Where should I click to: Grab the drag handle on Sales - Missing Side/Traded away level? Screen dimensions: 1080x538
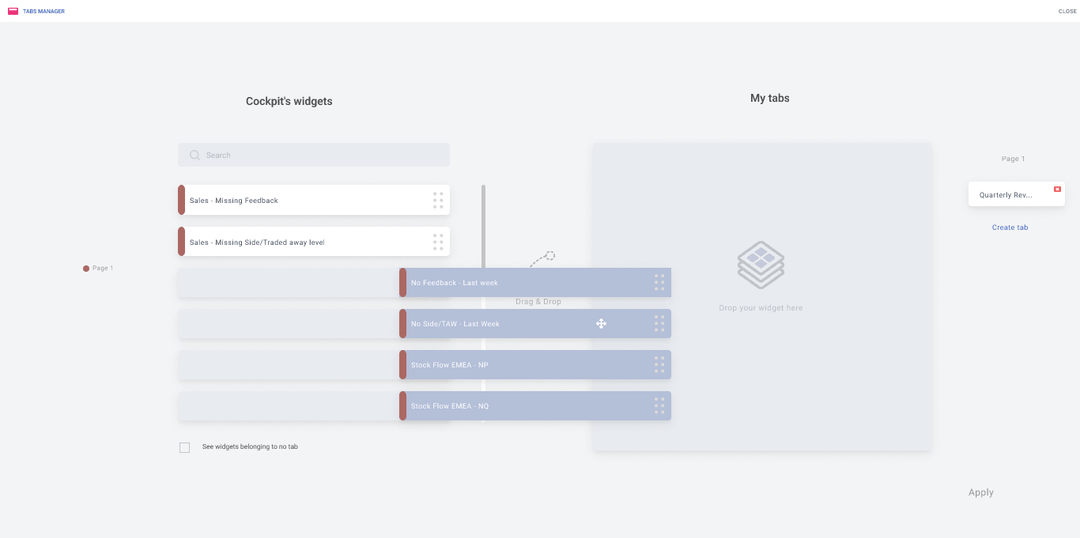pos(438,242)
